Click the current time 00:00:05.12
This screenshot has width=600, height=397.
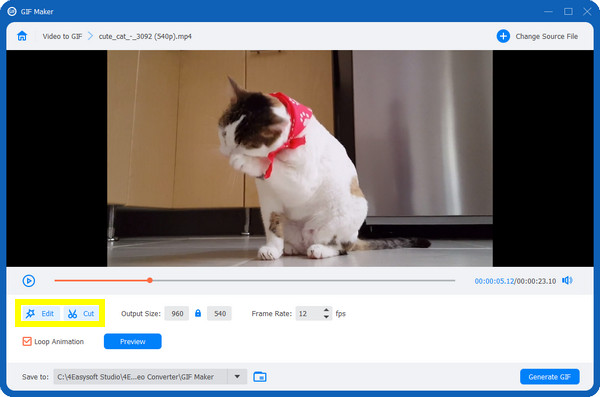point(494,281)
